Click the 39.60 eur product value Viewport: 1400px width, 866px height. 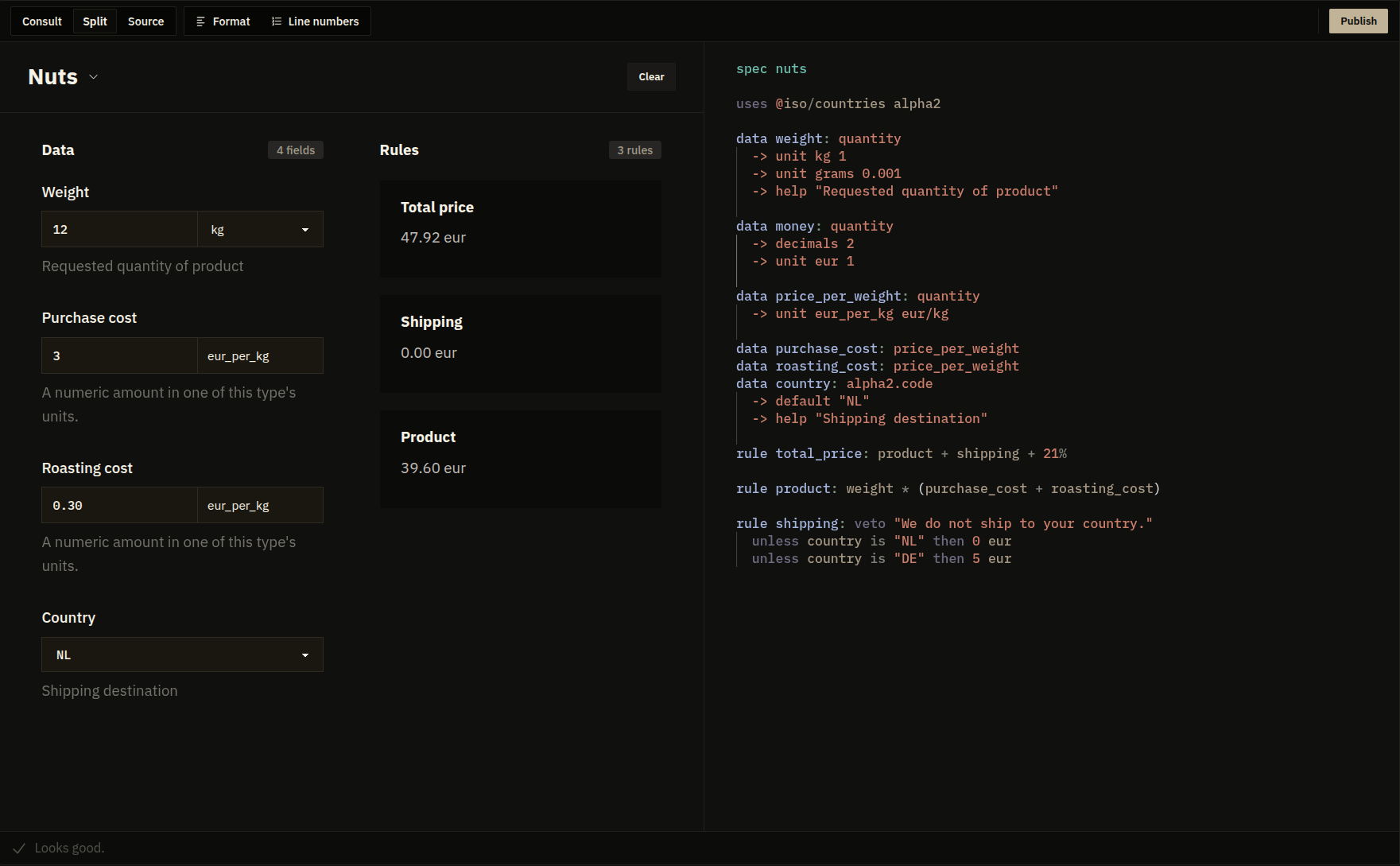(x=433, y=468)
